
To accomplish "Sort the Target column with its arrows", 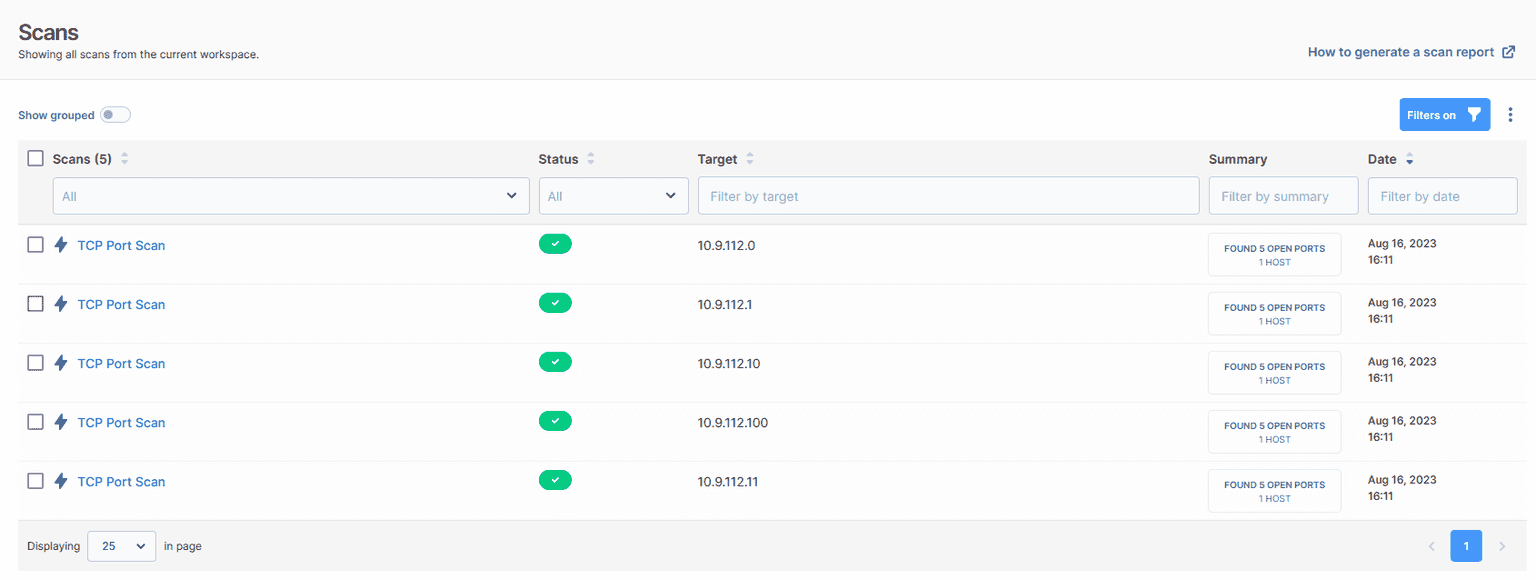I will [x=750, y=159].
